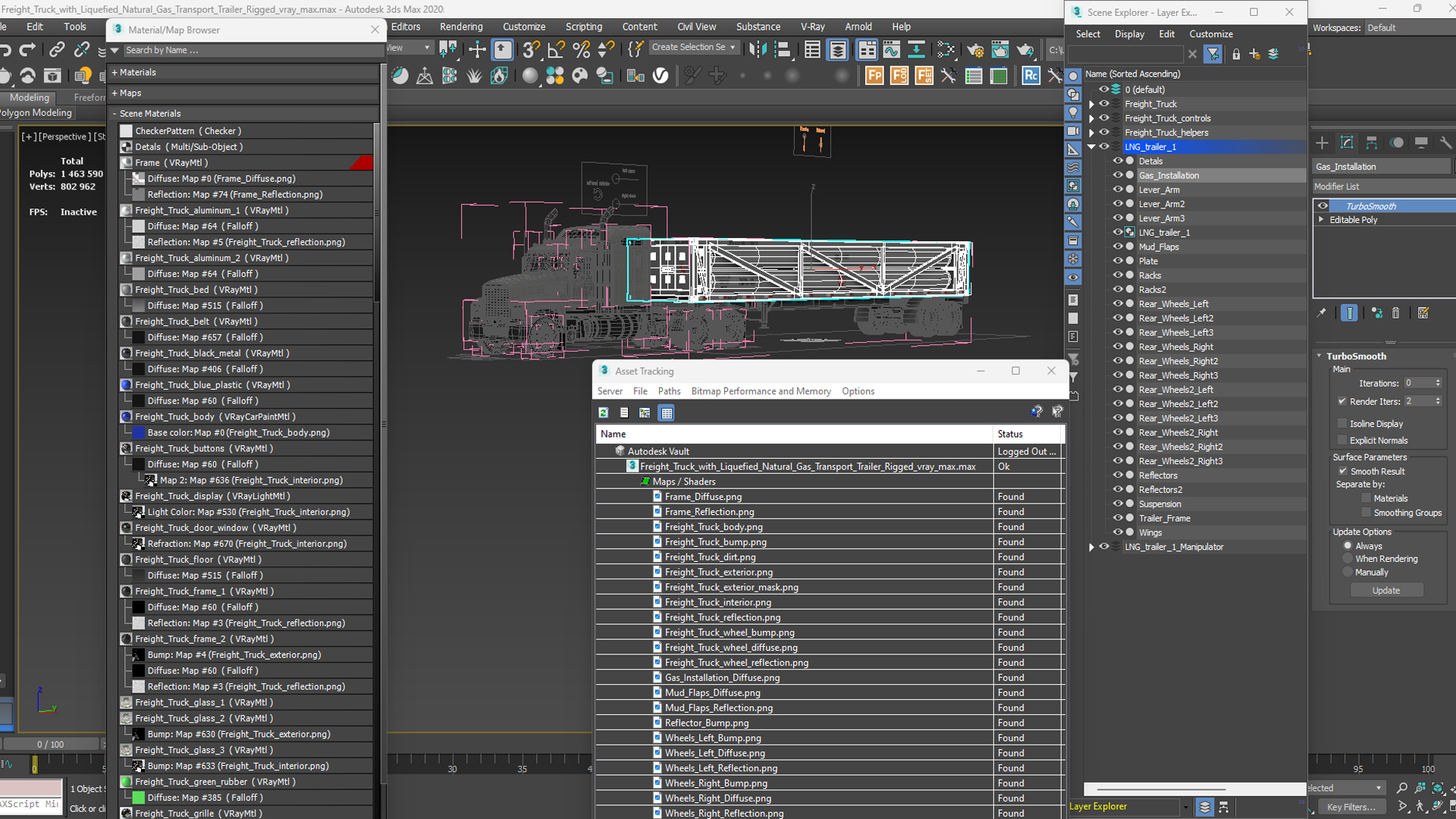Collapse the TurboSmooth rollout
This screenshot has width=1456, height=819.
(1319, 356)
